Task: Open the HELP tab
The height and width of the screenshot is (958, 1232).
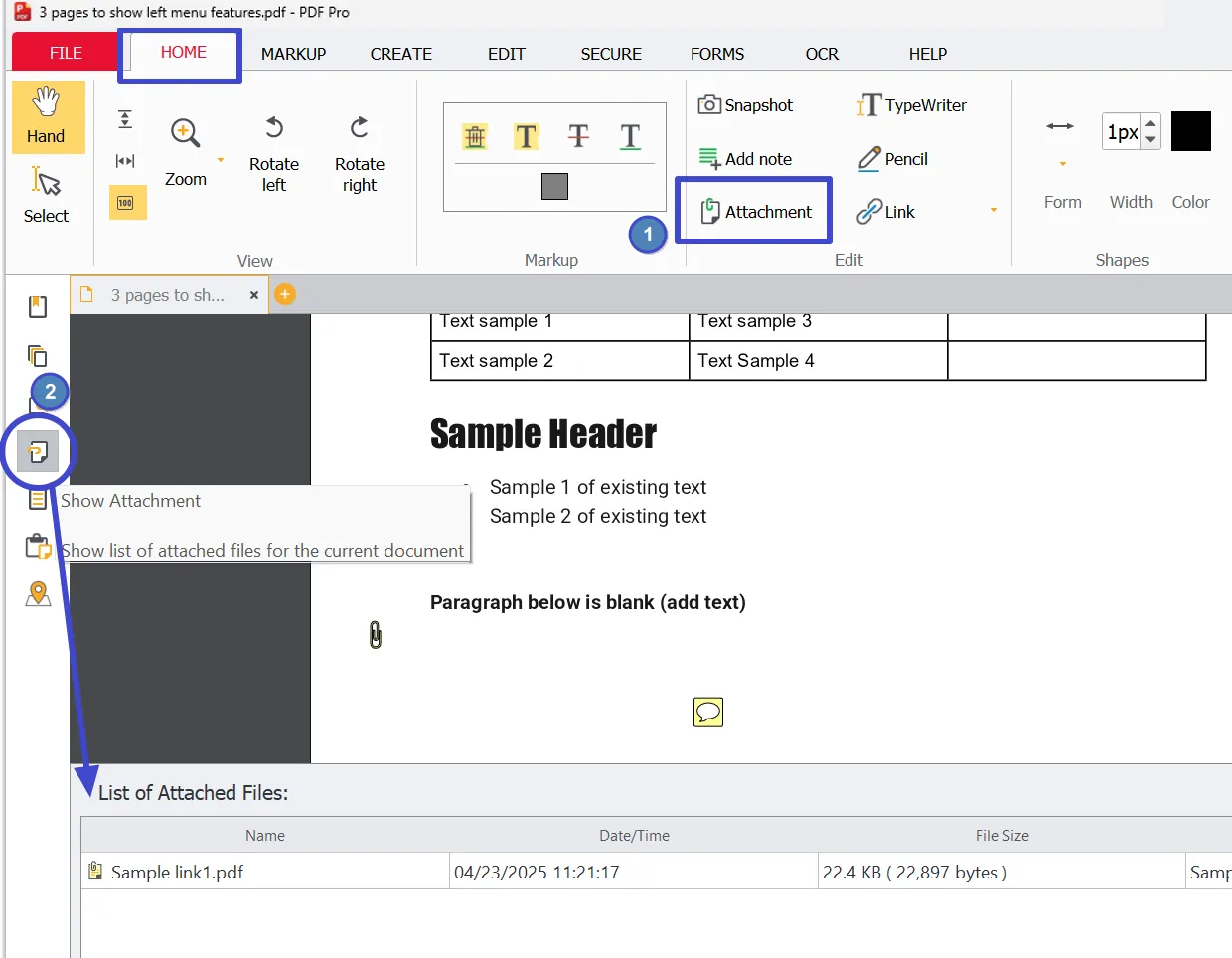Action: [x=928, y=54]
